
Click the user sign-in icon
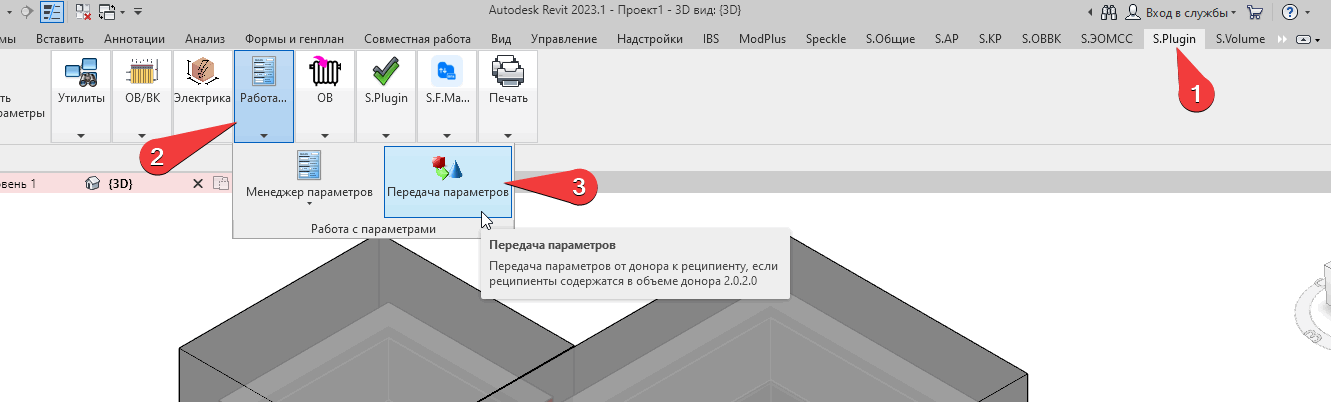coord(1133,12)
